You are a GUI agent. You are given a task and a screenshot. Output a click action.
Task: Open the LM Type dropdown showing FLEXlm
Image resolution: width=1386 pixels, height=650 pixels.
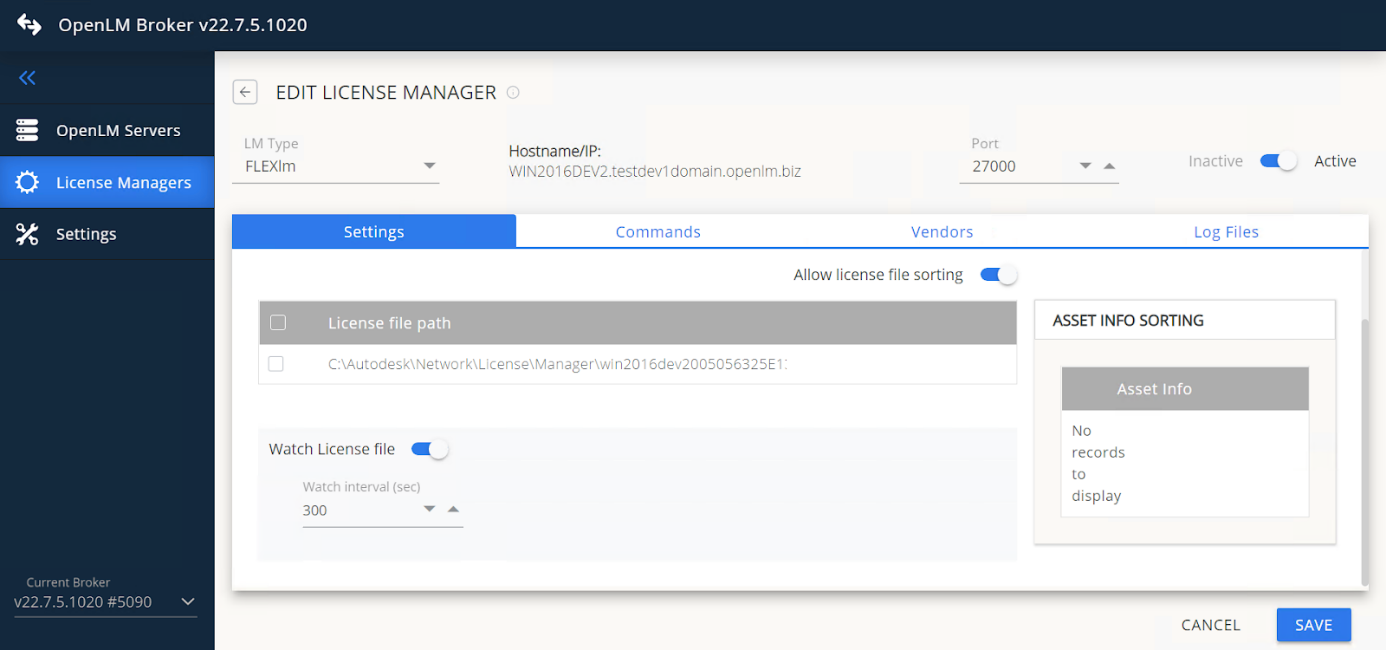[x=429, y=166]
